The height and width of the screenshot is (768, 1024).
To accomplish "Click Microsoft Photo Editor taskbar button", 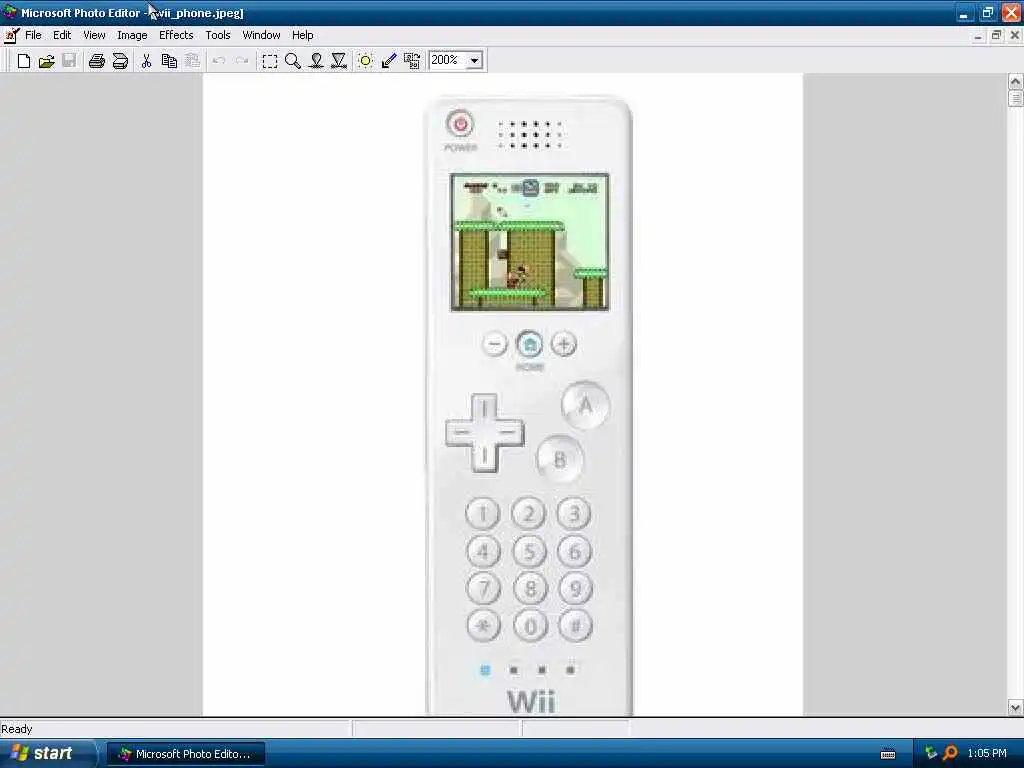I will click(x=185, y=754).
